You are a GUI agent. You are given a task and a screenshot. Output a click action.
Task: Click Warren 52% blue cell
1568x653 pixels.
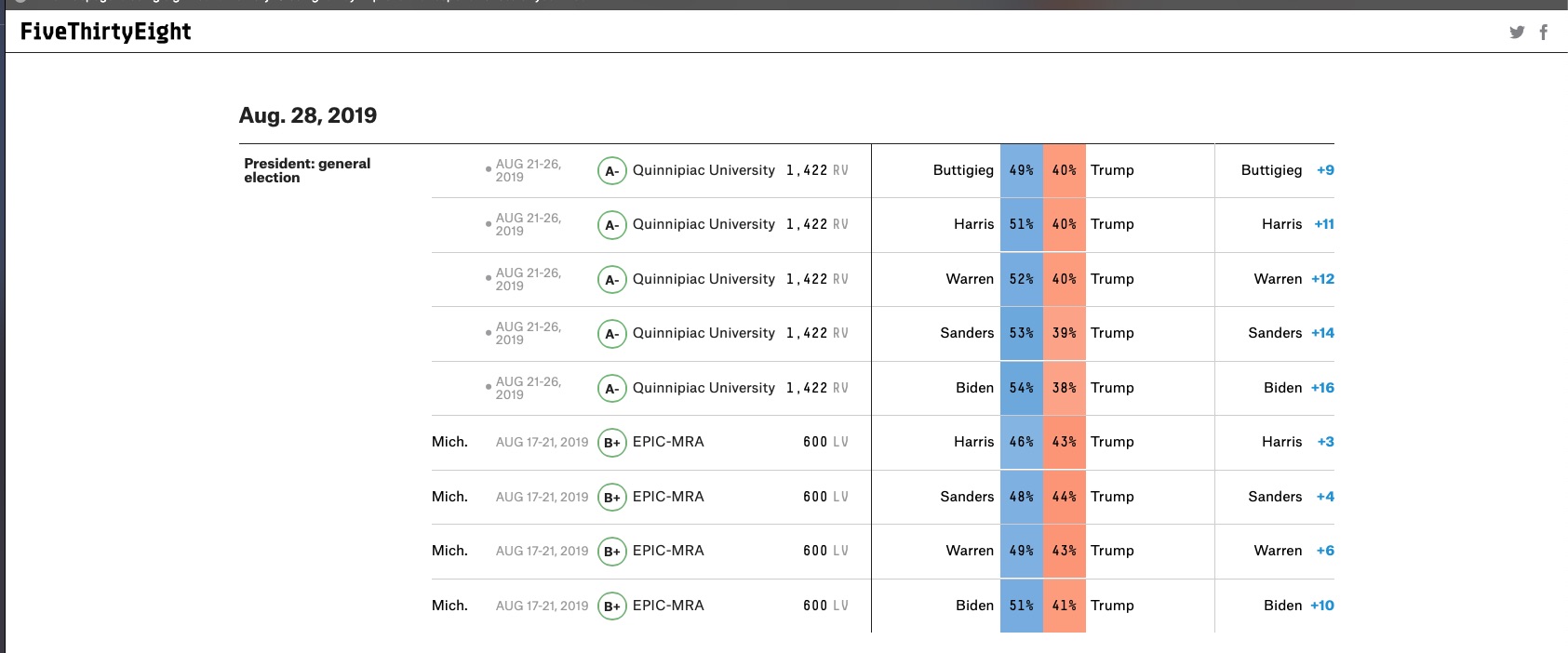[1022, 279]
